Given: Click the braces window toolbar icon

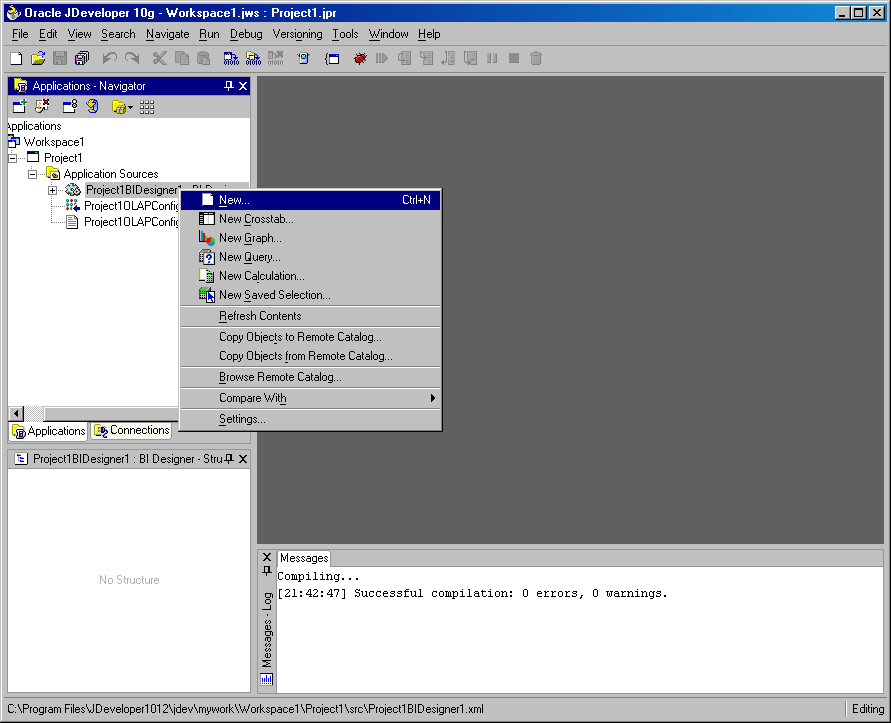Looking at the screenshot, I should (332, 58).
